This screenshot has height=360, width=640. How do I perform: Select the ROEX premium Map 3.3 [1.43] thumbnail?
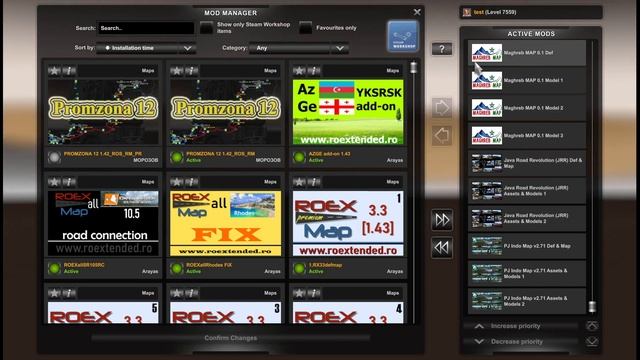(x=348, y=223)
